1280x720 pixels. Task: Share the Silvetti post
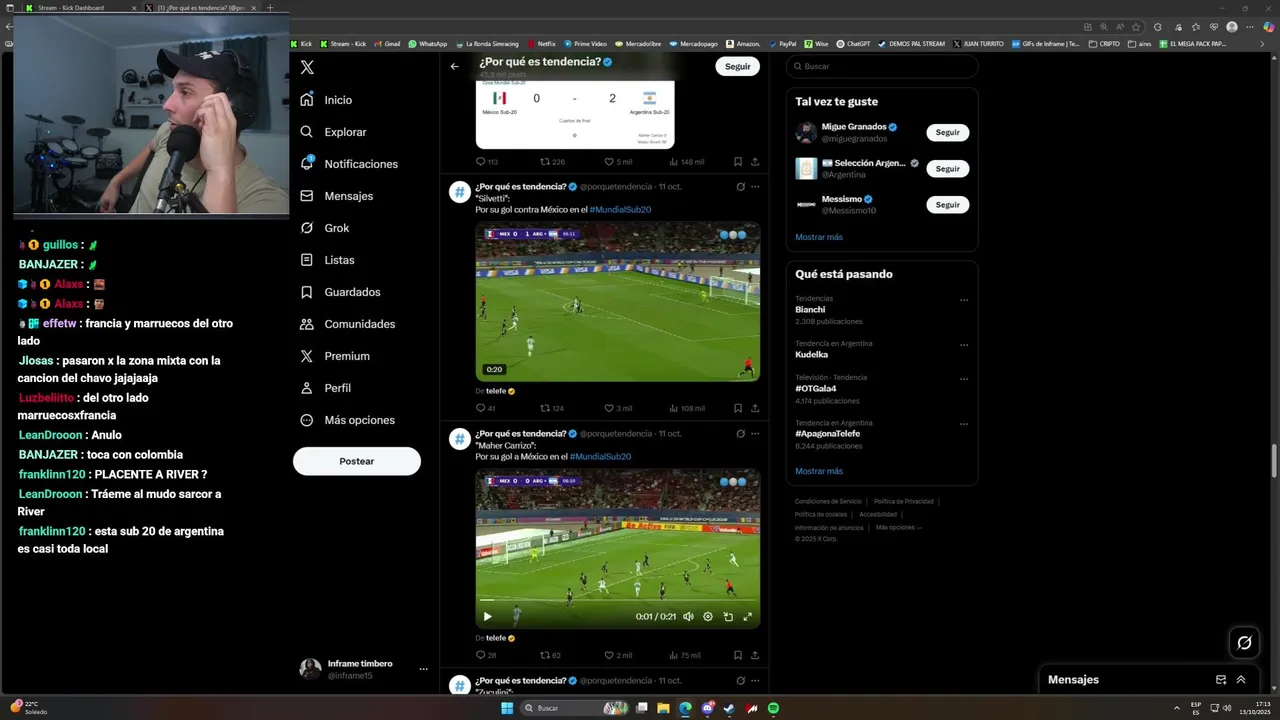[x=755, y=408]
